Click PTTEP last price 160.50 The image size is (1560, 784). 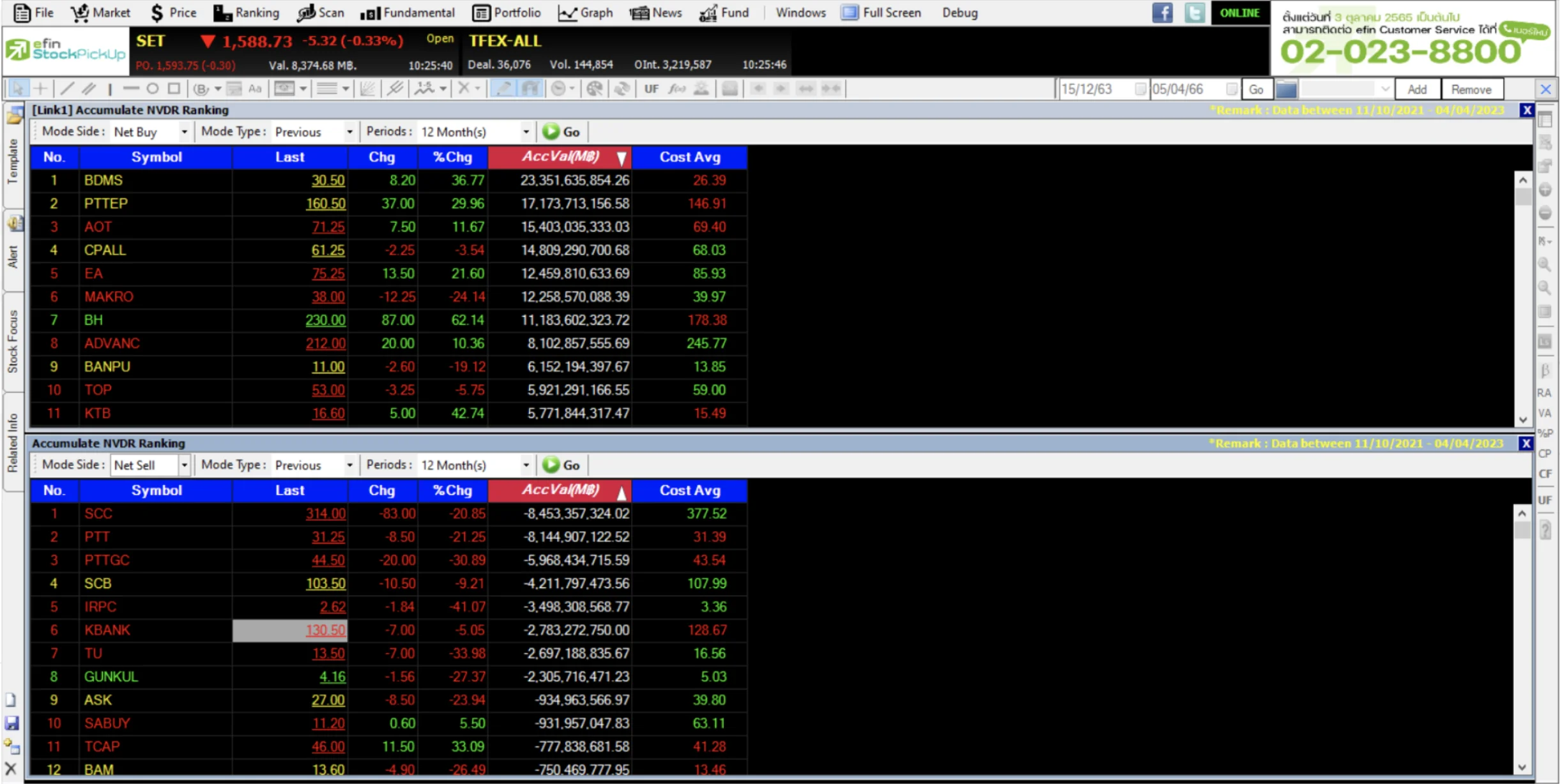325,204
